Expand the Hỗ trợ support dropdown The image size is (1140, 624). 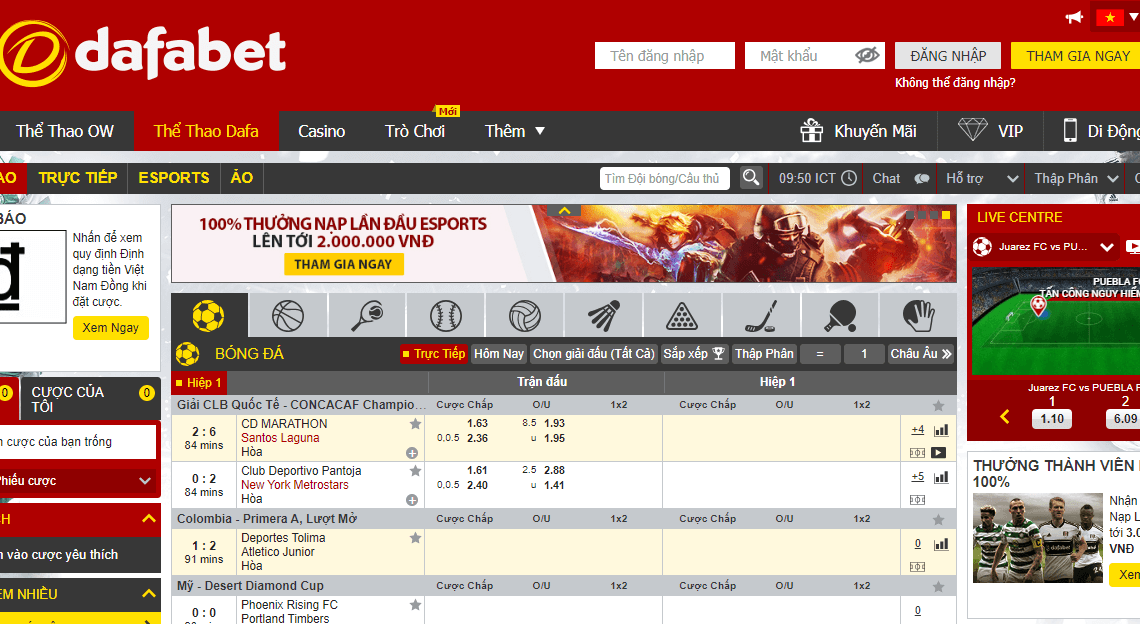pos(982,178)
